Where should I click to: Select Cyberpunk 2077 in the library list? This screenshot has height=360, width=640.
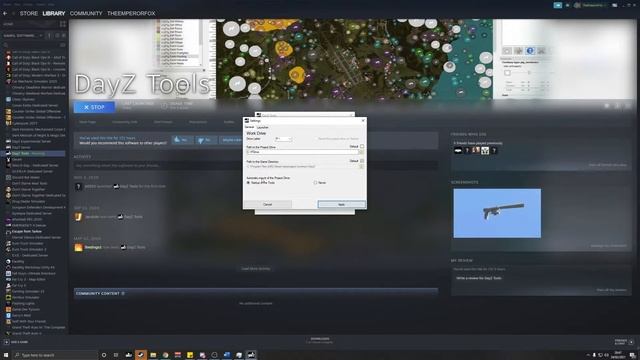pos(24,123)
